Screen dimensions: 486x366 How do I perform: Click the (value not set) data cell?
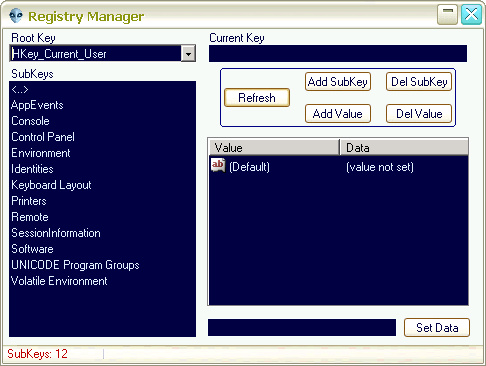[x=380, y=167]
